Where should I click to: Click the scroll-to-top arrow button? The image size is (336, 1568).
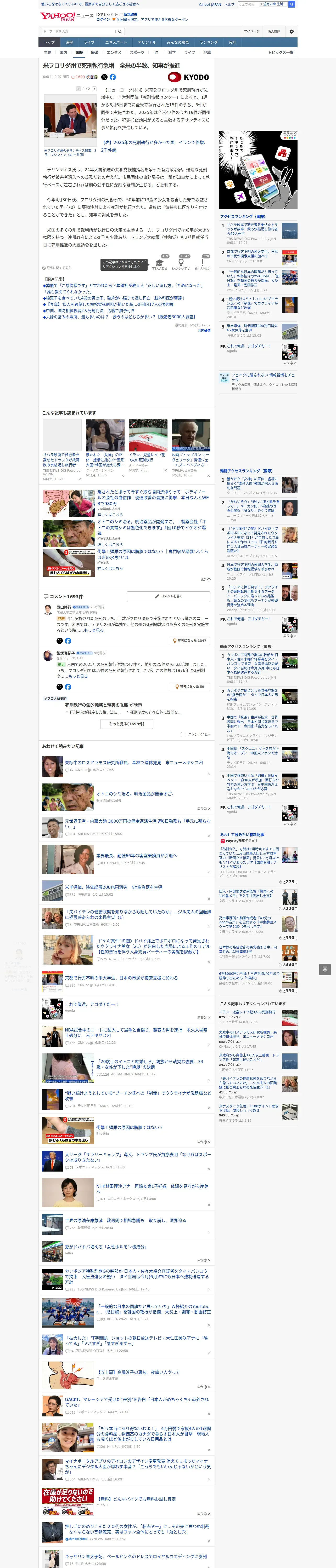325,970
